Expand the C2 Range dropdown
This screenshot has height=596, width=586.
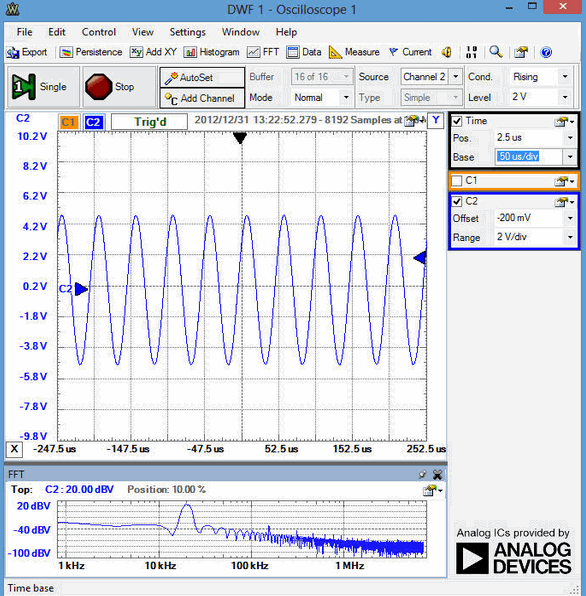click(570, 237)
